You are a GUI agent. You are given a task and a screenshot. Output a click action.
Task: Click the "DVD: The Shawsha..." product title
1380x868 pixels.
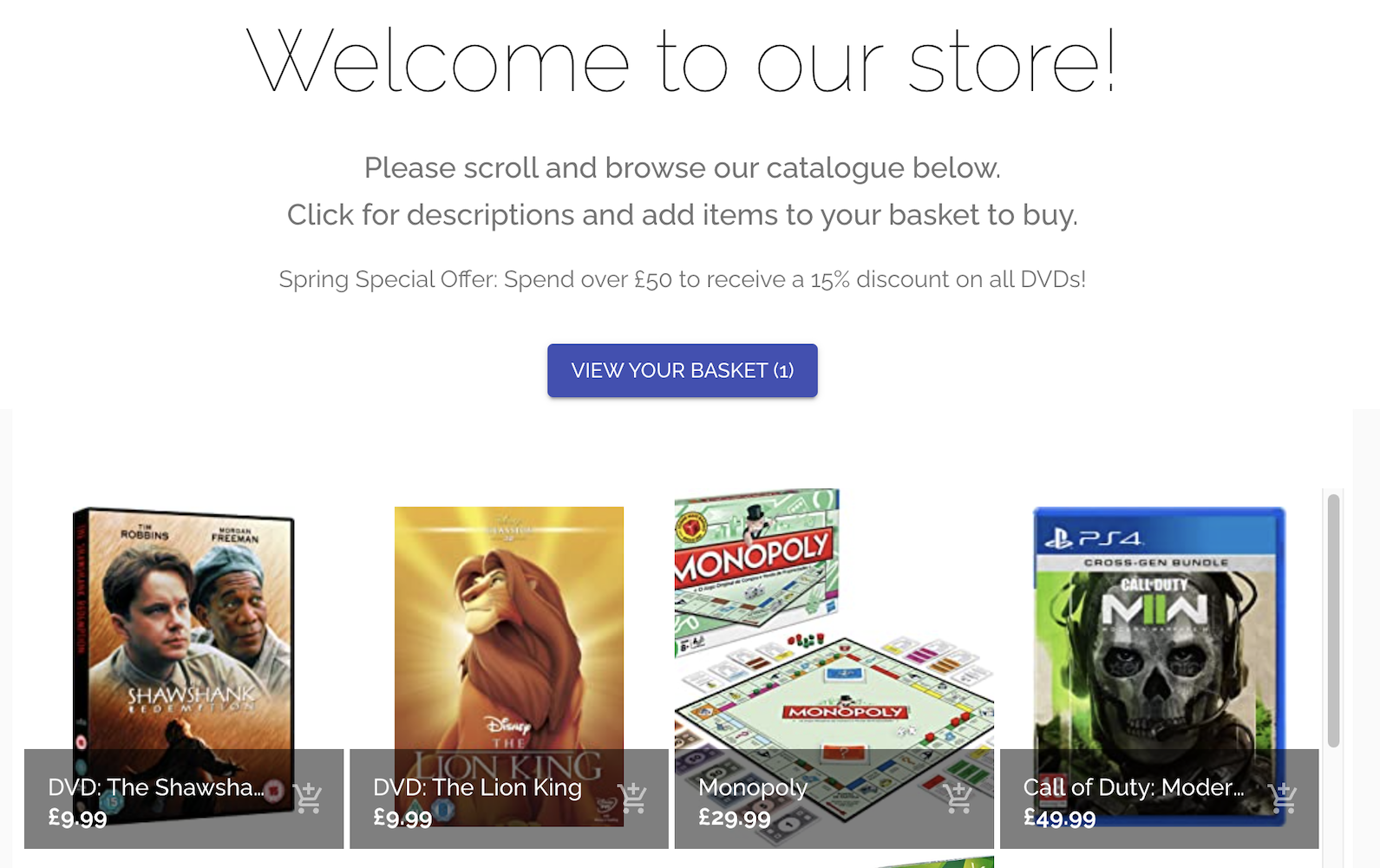coord(156,787)
